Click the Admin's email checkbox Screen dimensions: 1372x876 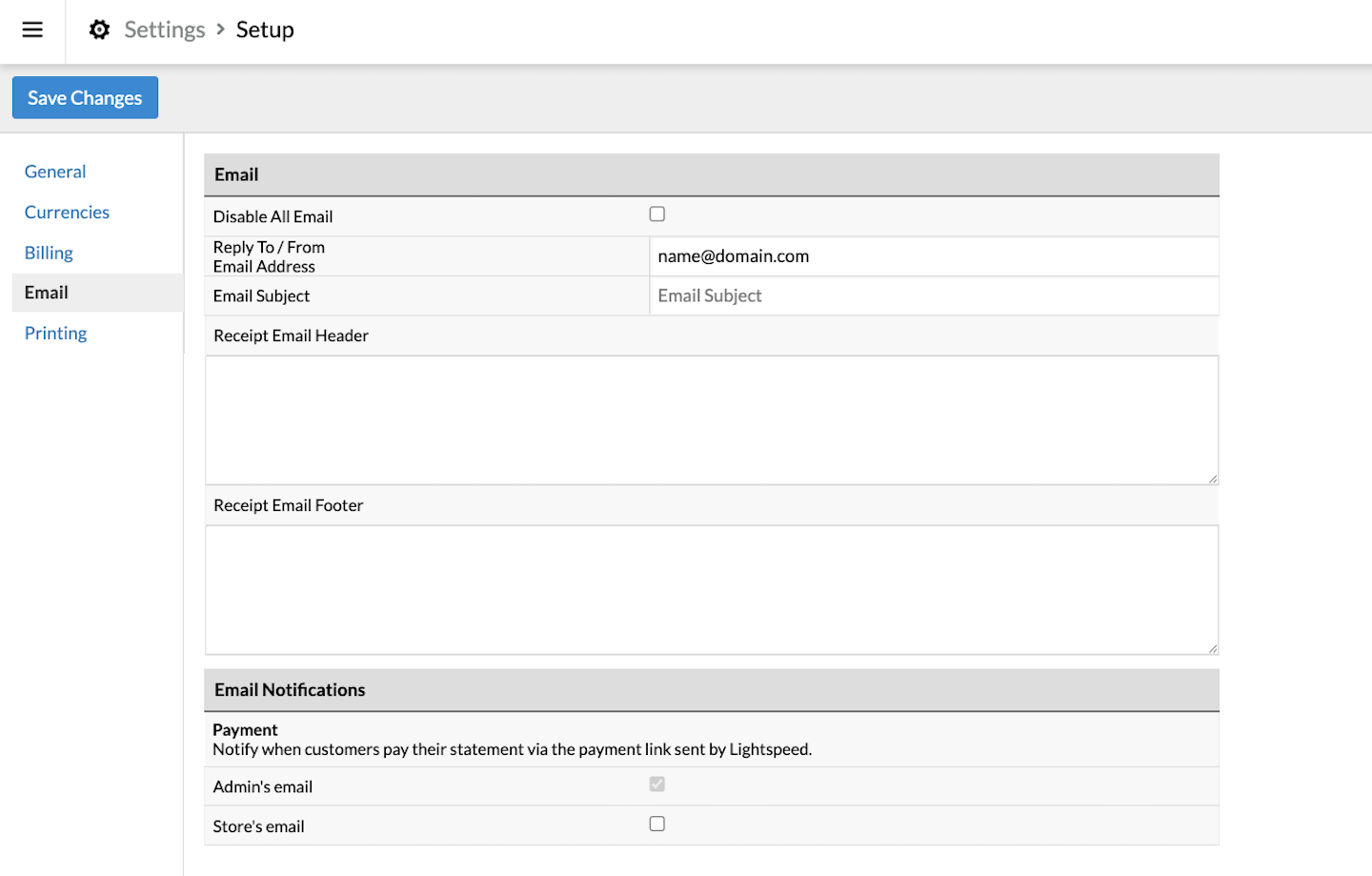click(656, 784)
